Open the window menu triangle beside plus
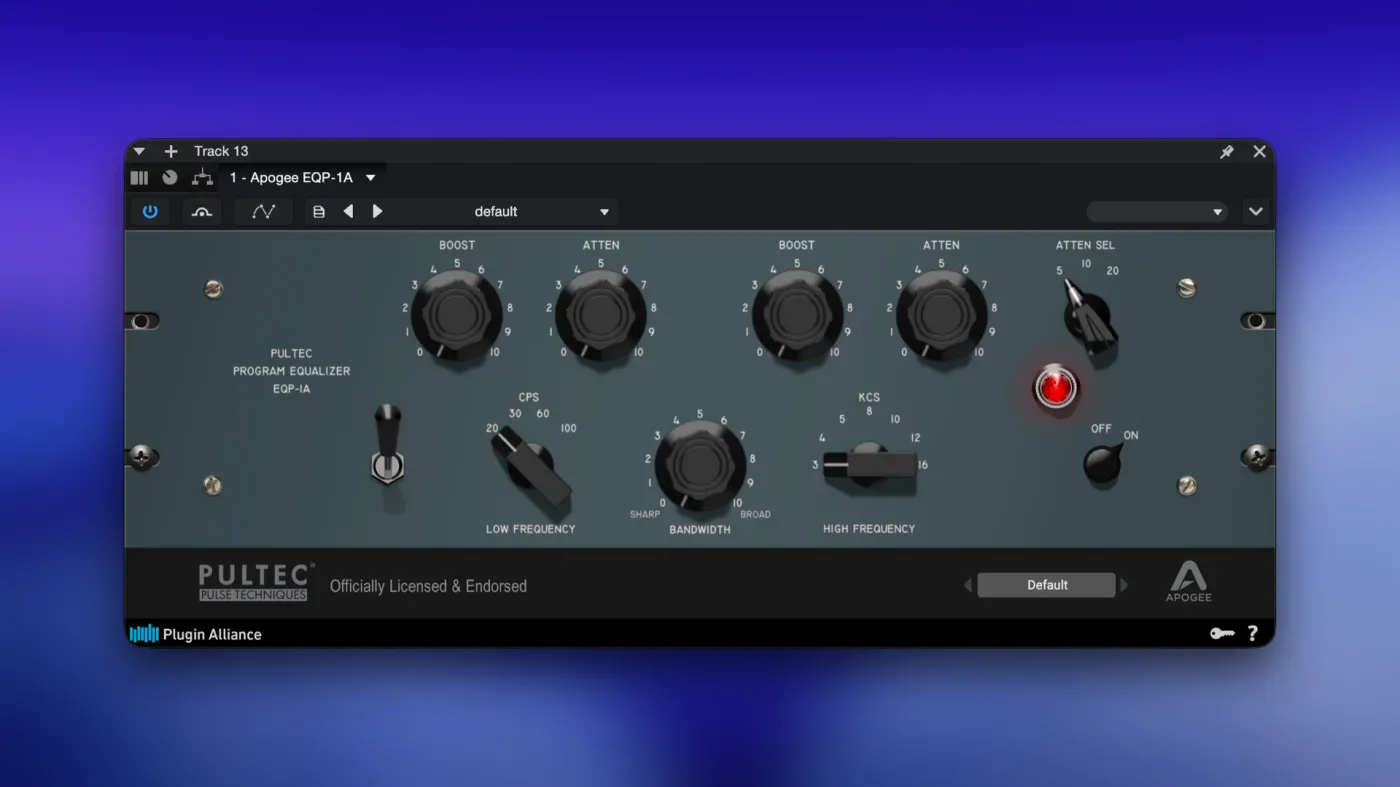 tap(139, 151)
